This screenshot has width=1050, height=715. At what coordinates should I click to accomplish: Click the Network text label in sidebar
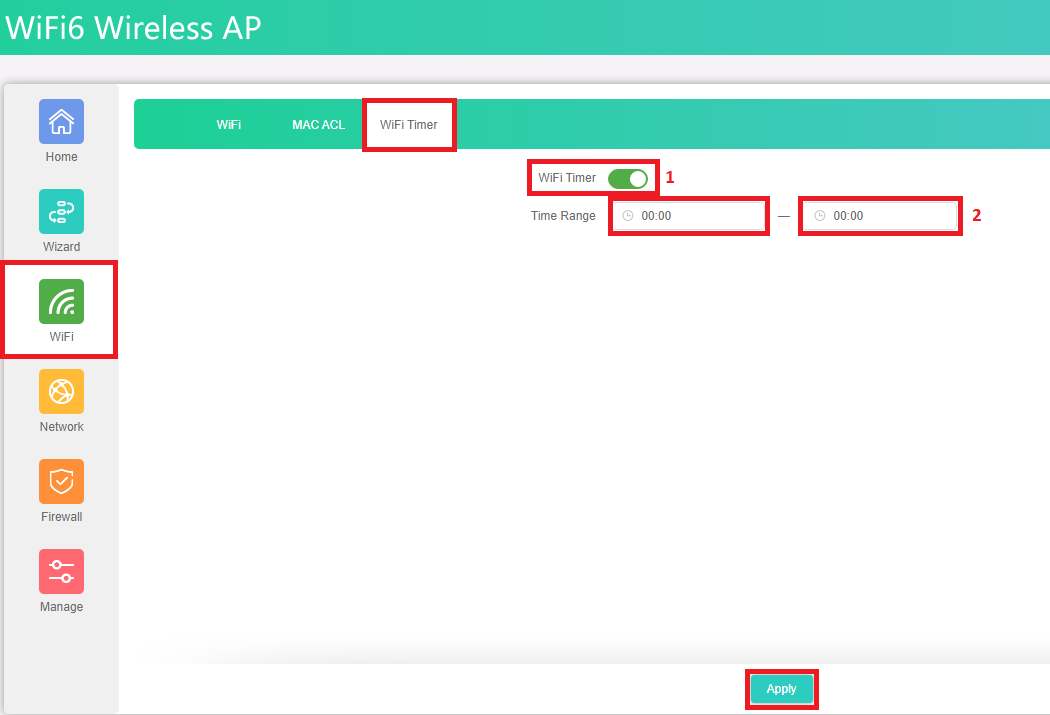point(61,427)
